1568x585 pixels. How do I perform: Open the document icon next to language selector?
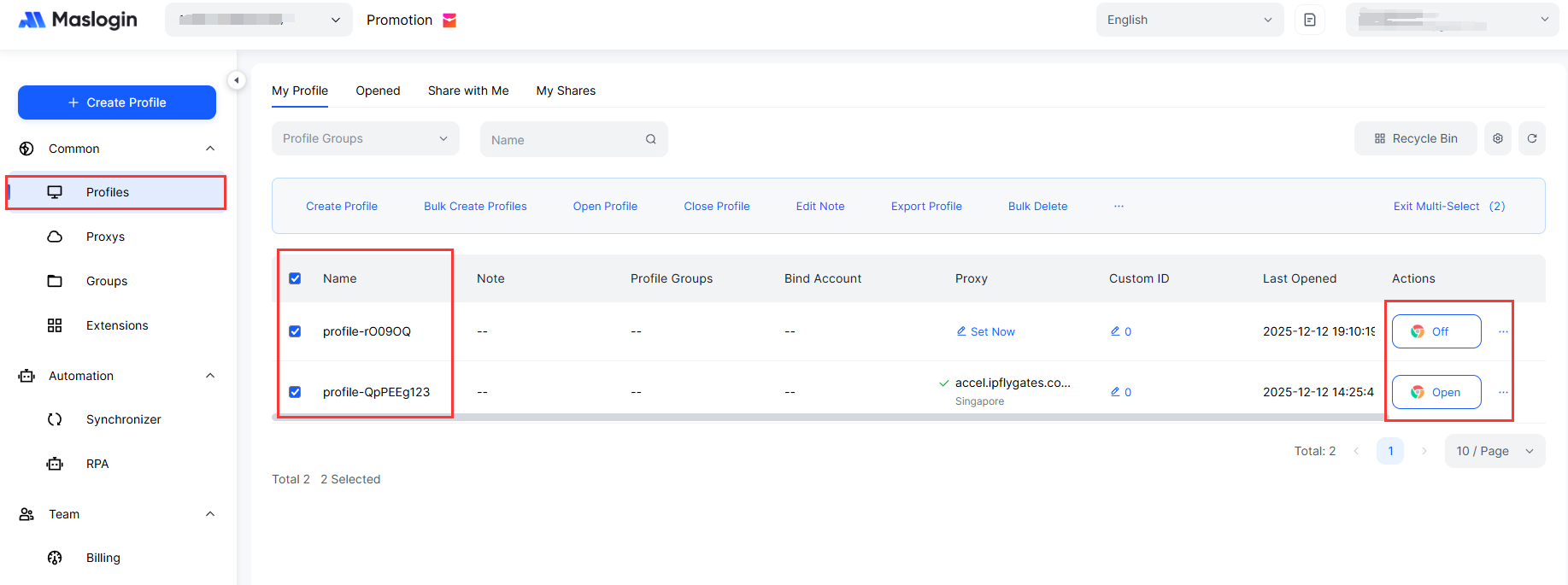1309,20
